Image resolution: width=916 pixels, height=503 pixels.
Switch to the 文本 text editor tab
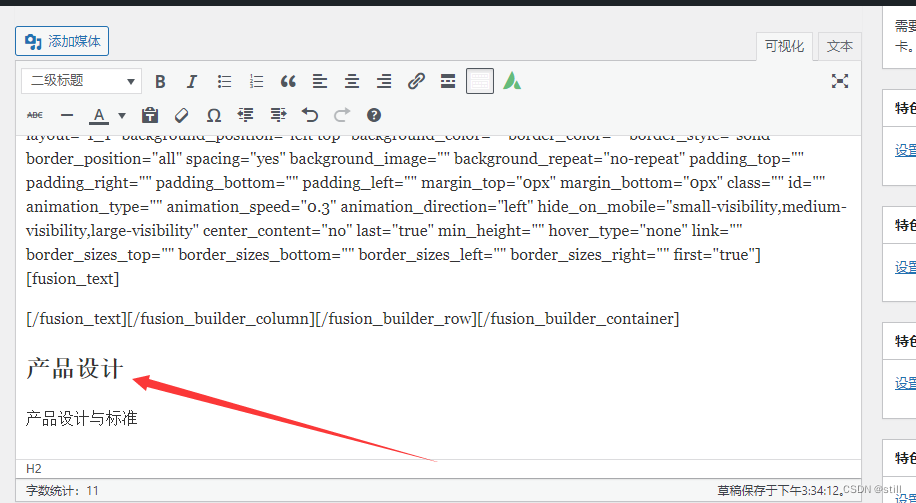(839, 46)
